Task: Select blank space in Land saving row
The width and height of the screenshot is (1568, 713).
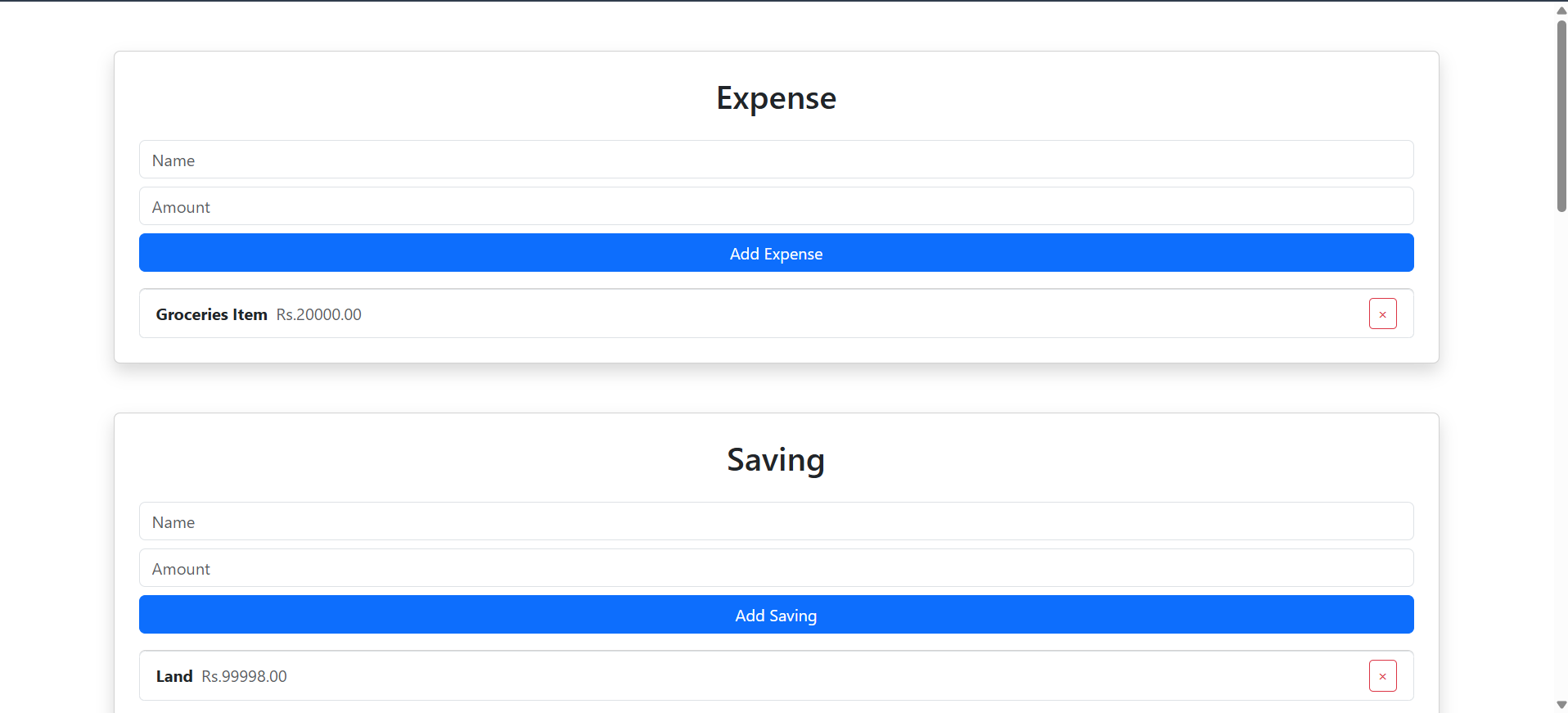Action: (x=818, y=676)
